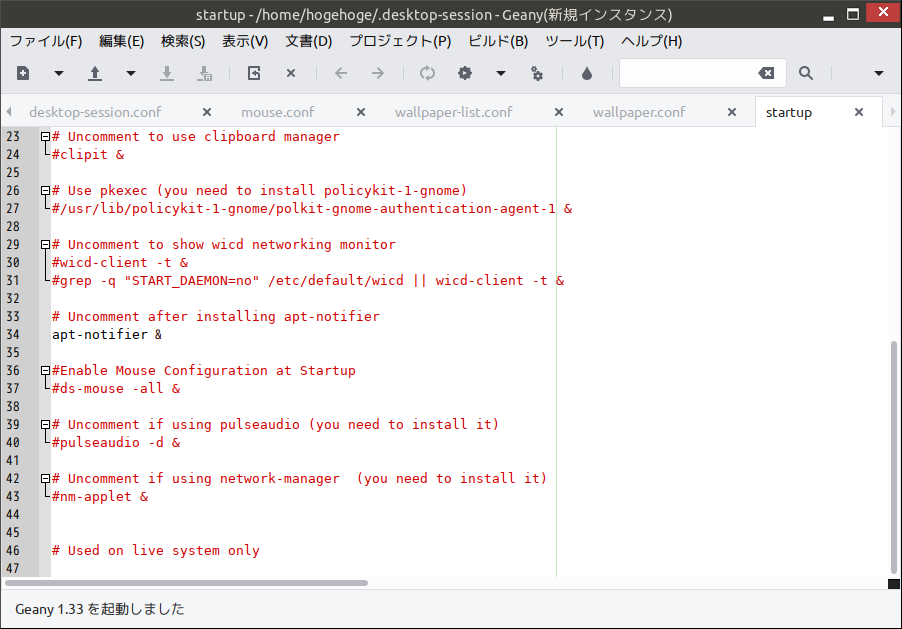Navigate back with left arrow icon
Image resolution: width=902 pixels, height=629 pixels.
341,73
